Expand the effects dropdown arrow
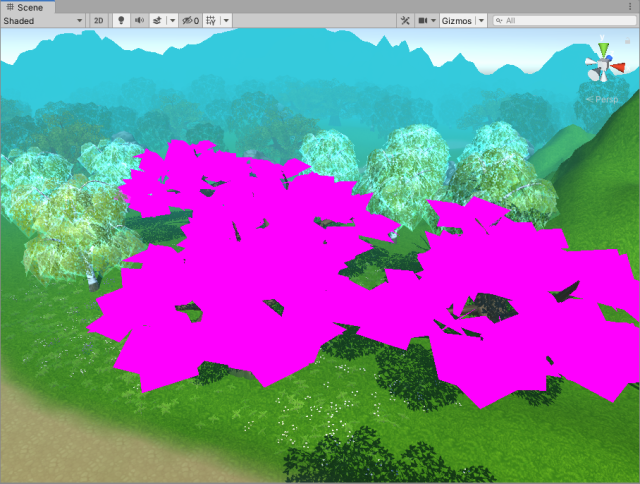 coord(172,20)
